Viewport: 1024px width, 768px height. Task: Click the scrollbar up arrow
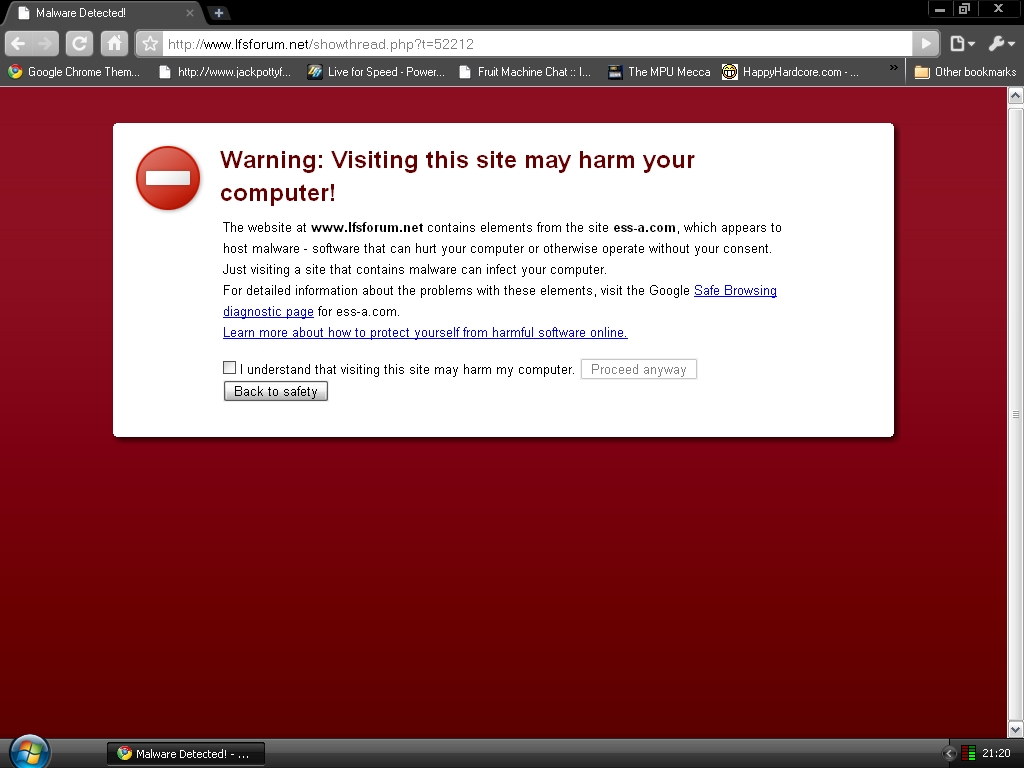(1016, 96)
